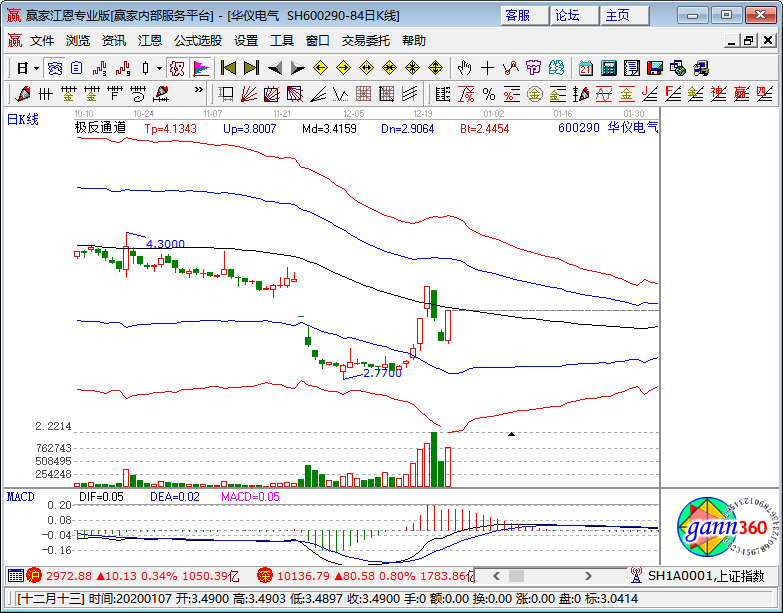Screen dimensions: 783x613
Task: Click the 极反通道 indicator label
Action: click(100, 128)
